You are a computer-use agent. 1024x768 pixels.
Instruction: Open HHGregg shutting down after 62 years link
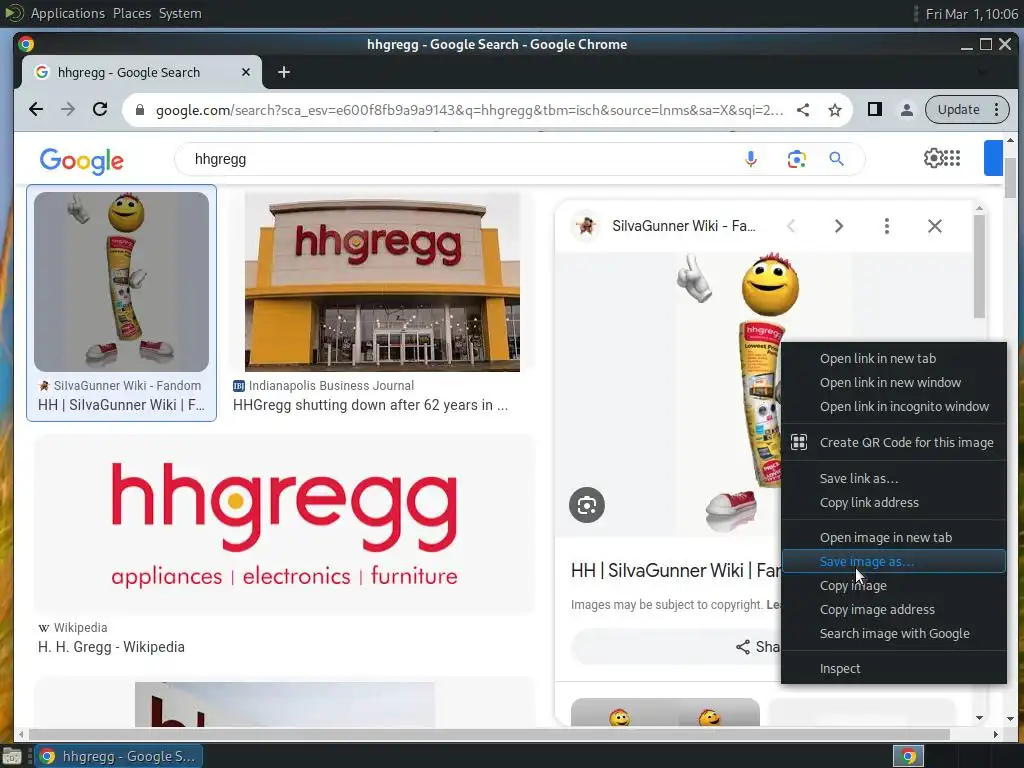(x=370, y=405)
